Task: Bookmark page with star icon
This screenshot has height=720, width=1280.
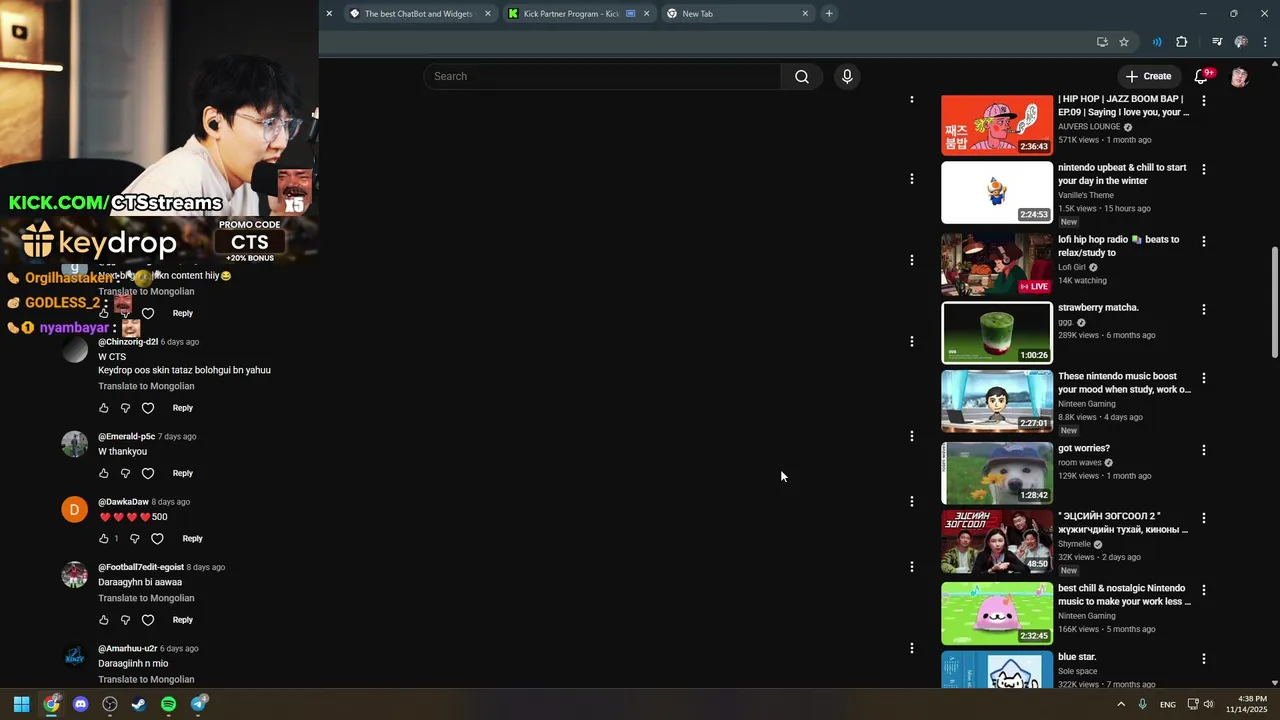Action: (1124, 42)
